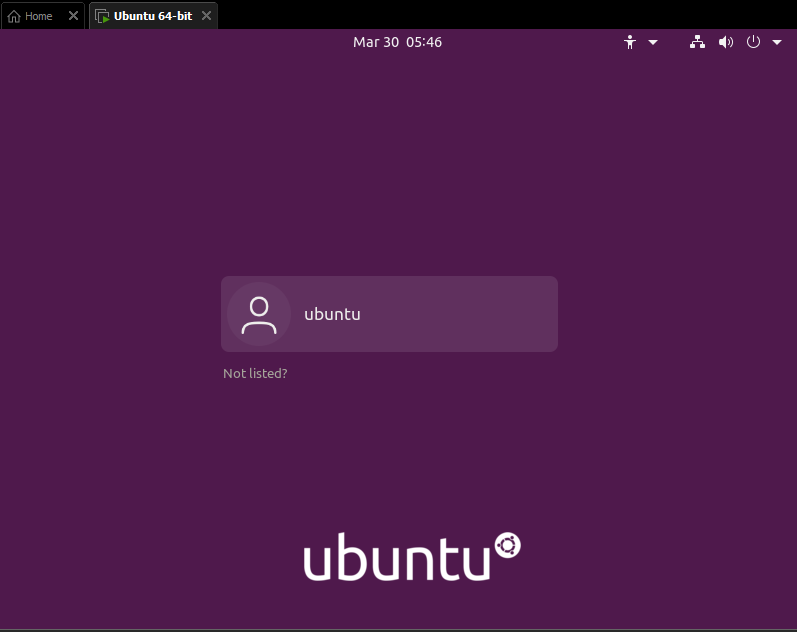Open the accessibility menu icon
The width and height of the screenshot is (797, 632).
(x=630, y=42)
